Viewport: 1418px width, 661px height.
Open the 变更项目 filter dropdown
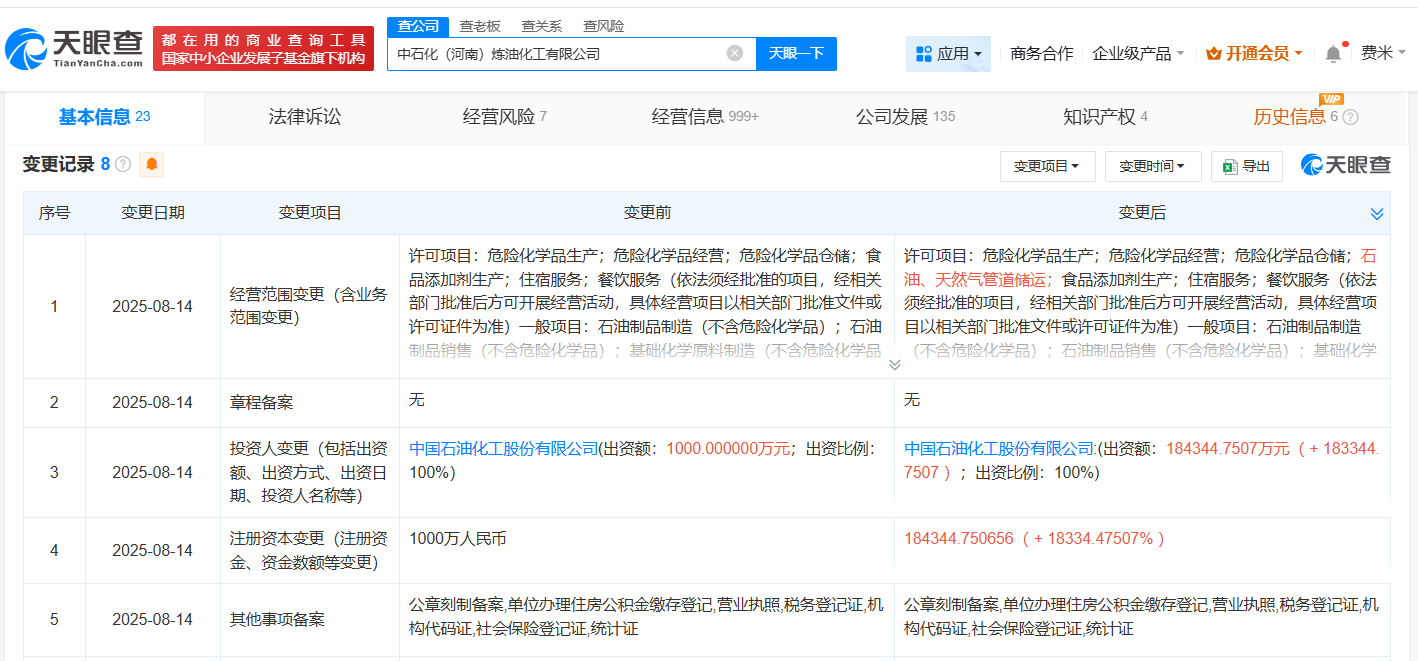coord(1048,166)
